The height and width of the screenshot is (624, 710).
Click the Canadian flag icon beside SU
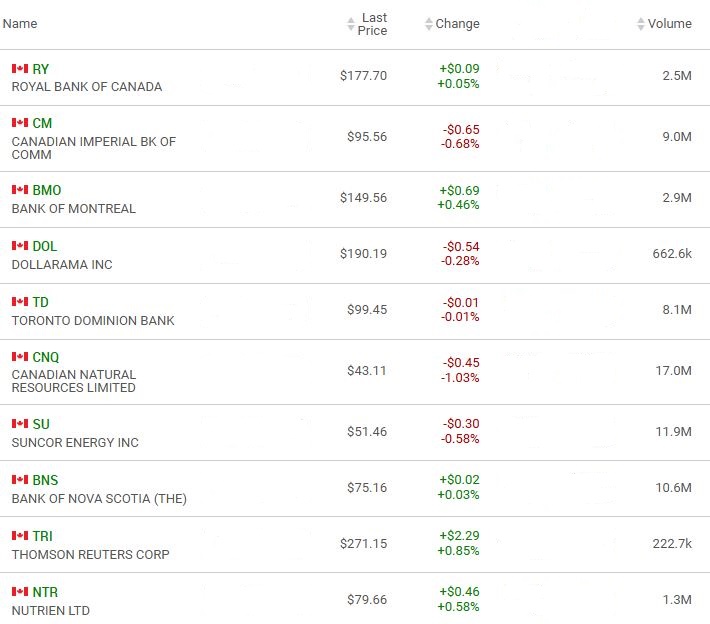coord(19,424)
